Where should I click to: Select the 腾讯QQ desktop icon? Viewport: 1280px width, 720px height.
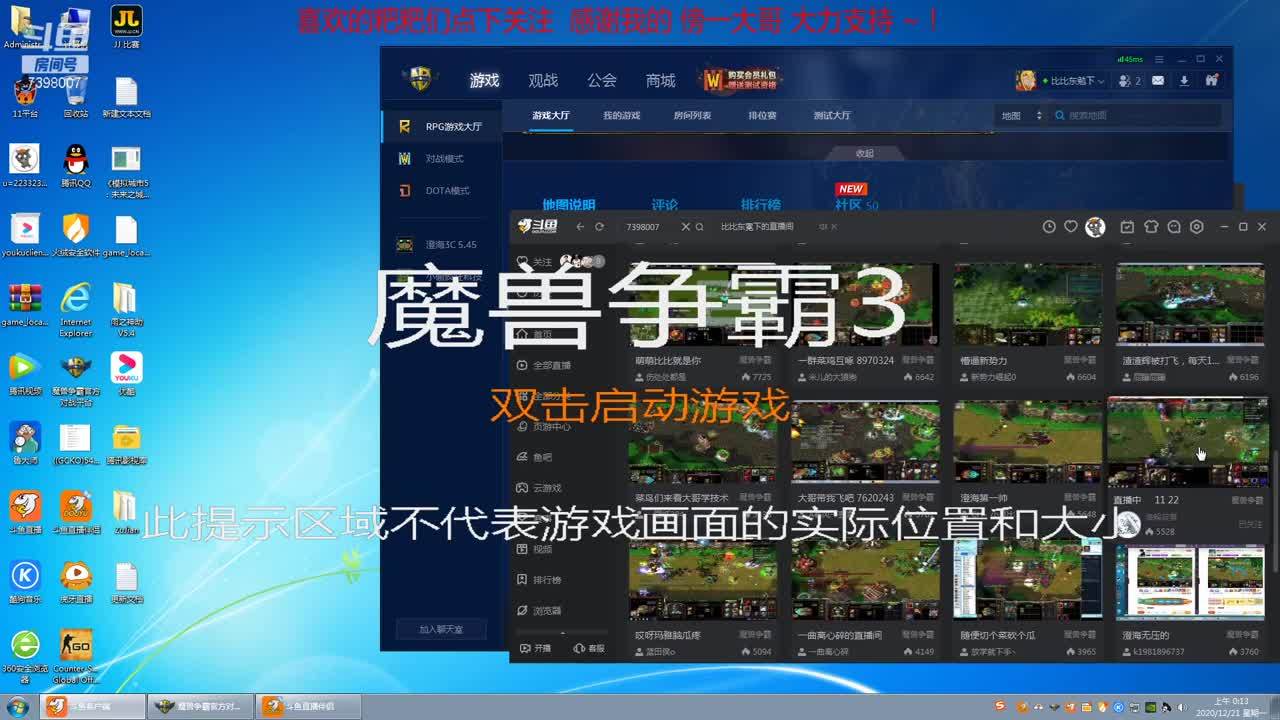pos(76,165)
